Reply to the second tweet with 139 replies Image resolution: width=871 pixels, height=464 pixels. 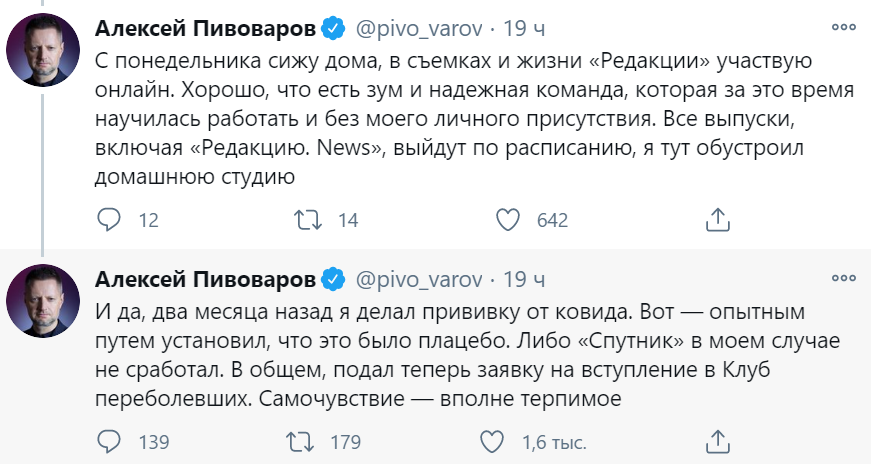click(109, 442)
